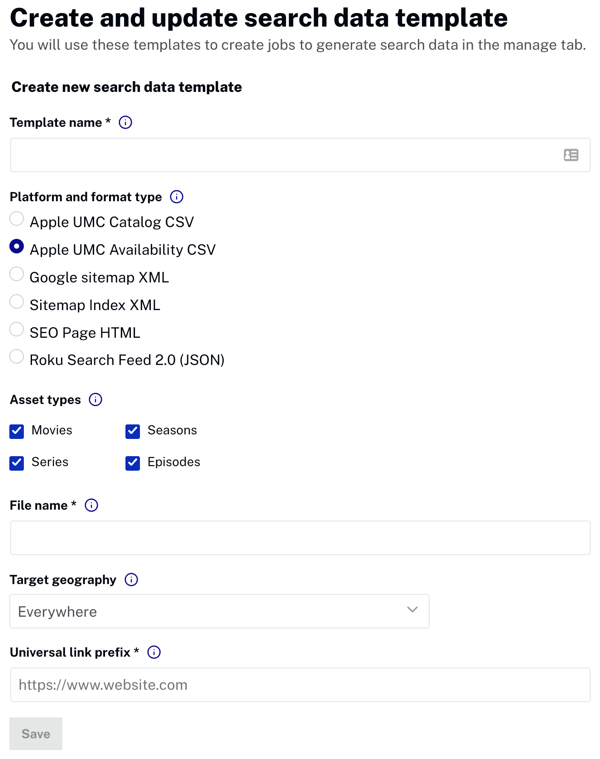Click the autofill card icon in Template name field
This screenshot has height=759, width=600.
(571, 156)
